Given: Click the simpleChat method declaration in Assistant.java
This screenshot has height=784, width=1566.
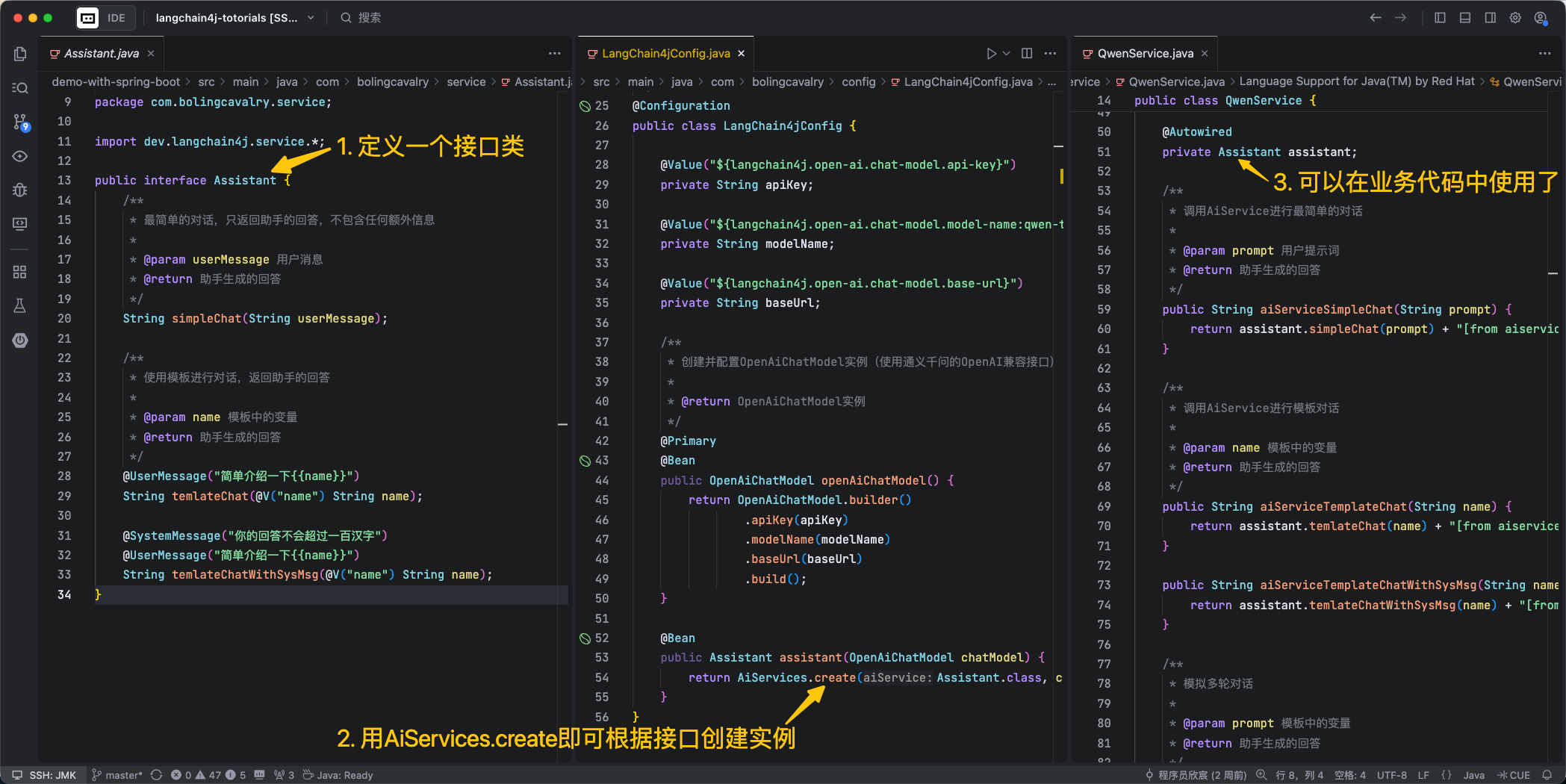Looking at the screenshot, I should [255, 319].
